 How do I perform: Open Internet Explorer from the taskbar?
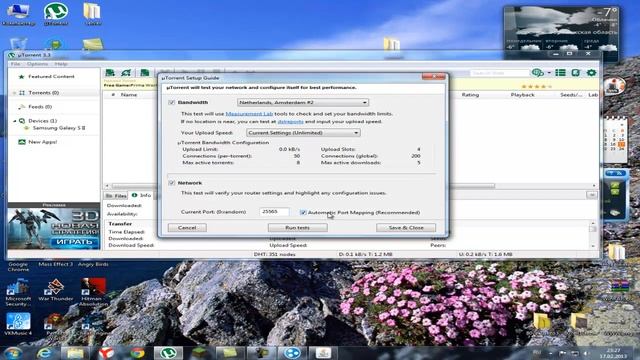44,353
